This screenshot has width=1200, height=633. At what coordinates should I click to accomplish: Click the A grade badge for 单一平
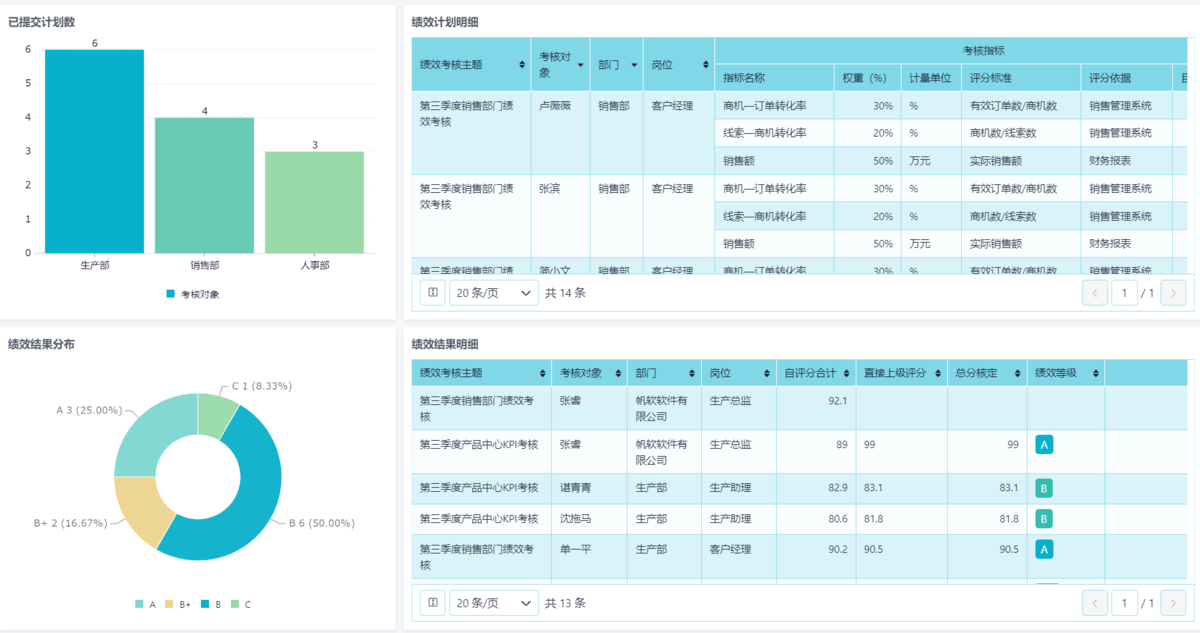tap(1044, 549)
